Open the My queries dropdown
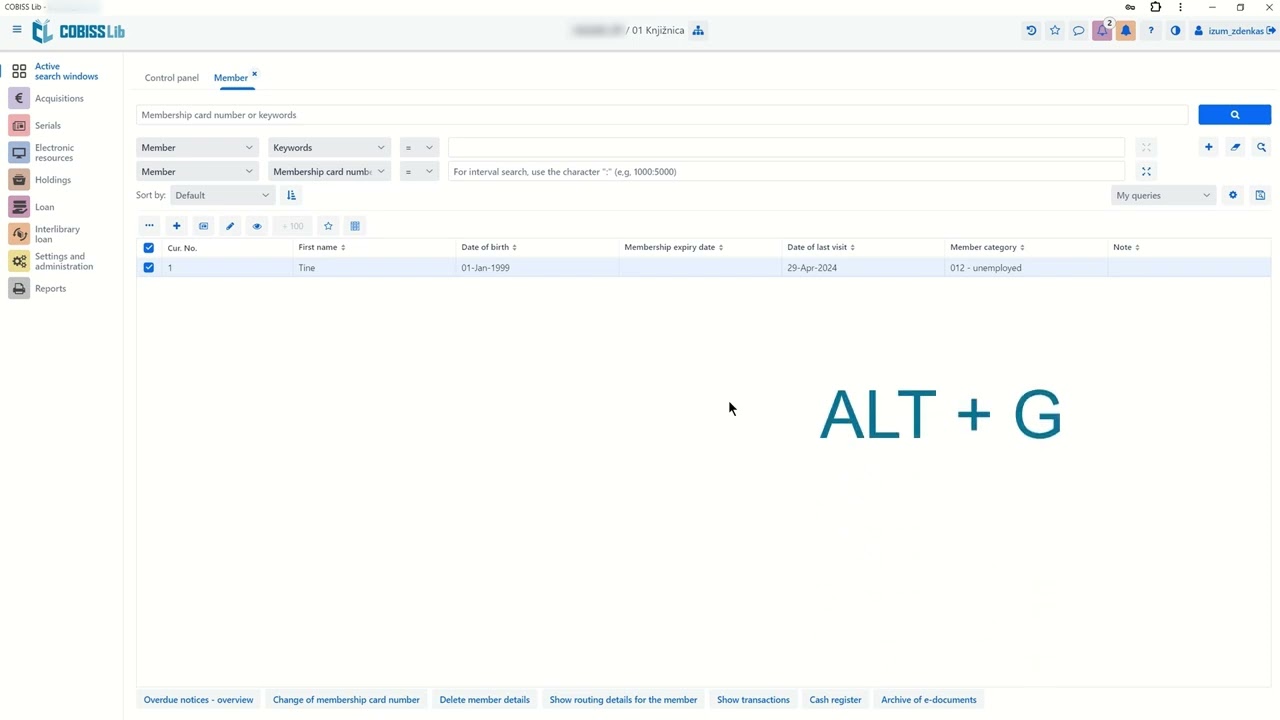The width and height of the screenshot is (1280, 720). 1163,195
